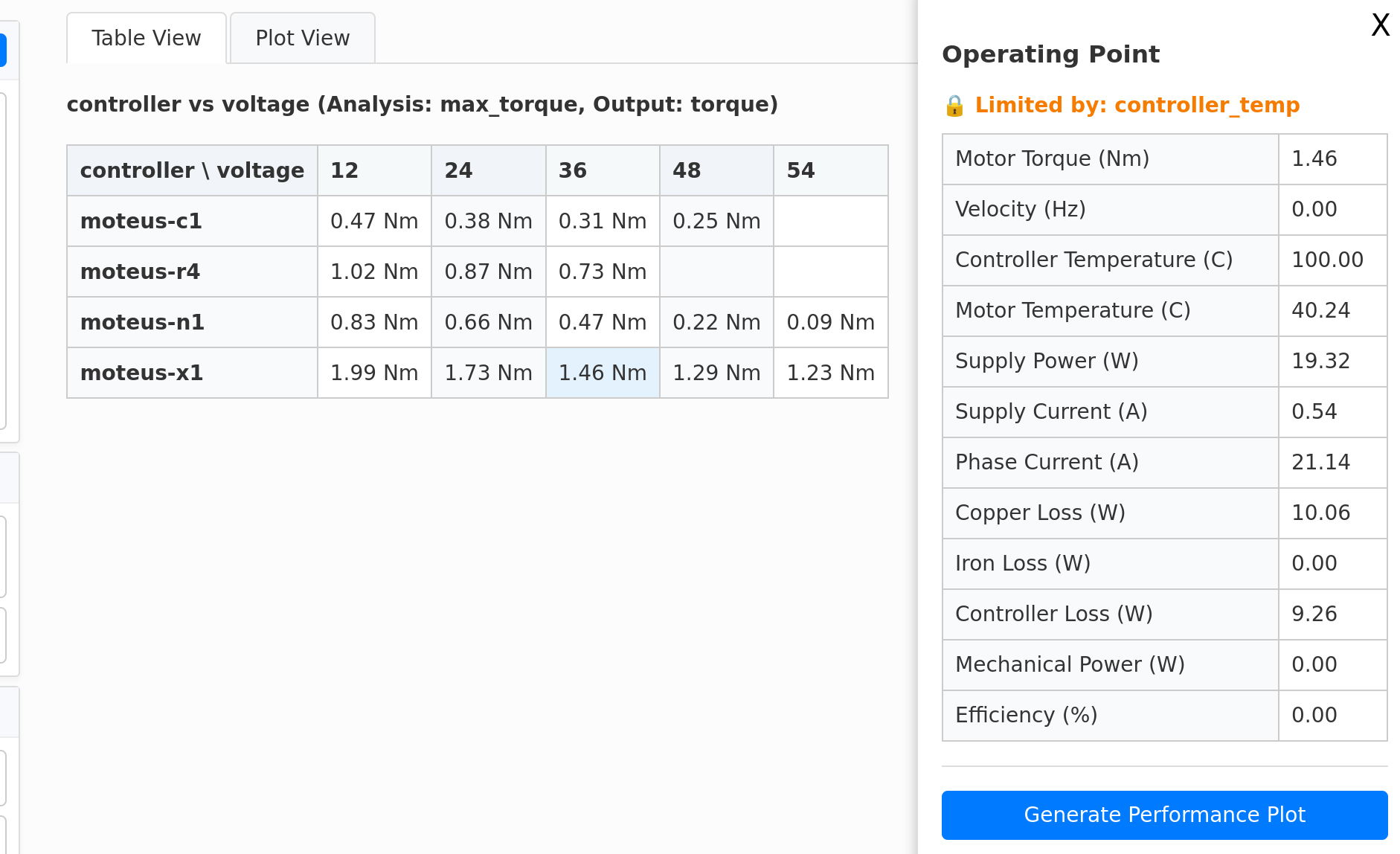
Task: Select the moteus-x1 36V cell 1.46 Nm
Action: pyautogui.click(x=603, y=373)
